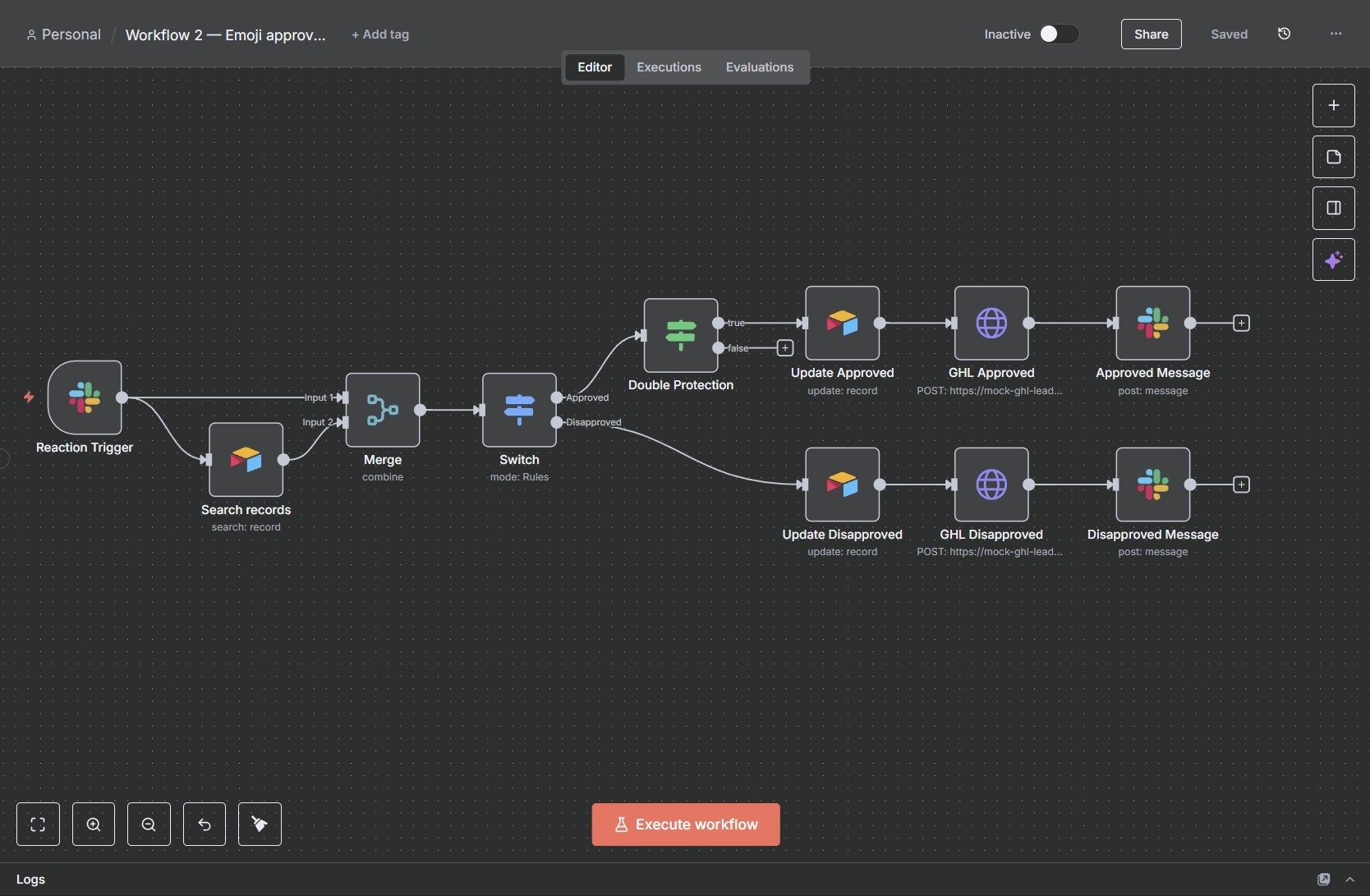Select the GHL Disapproved HTTP node

(x=991, y=485)
